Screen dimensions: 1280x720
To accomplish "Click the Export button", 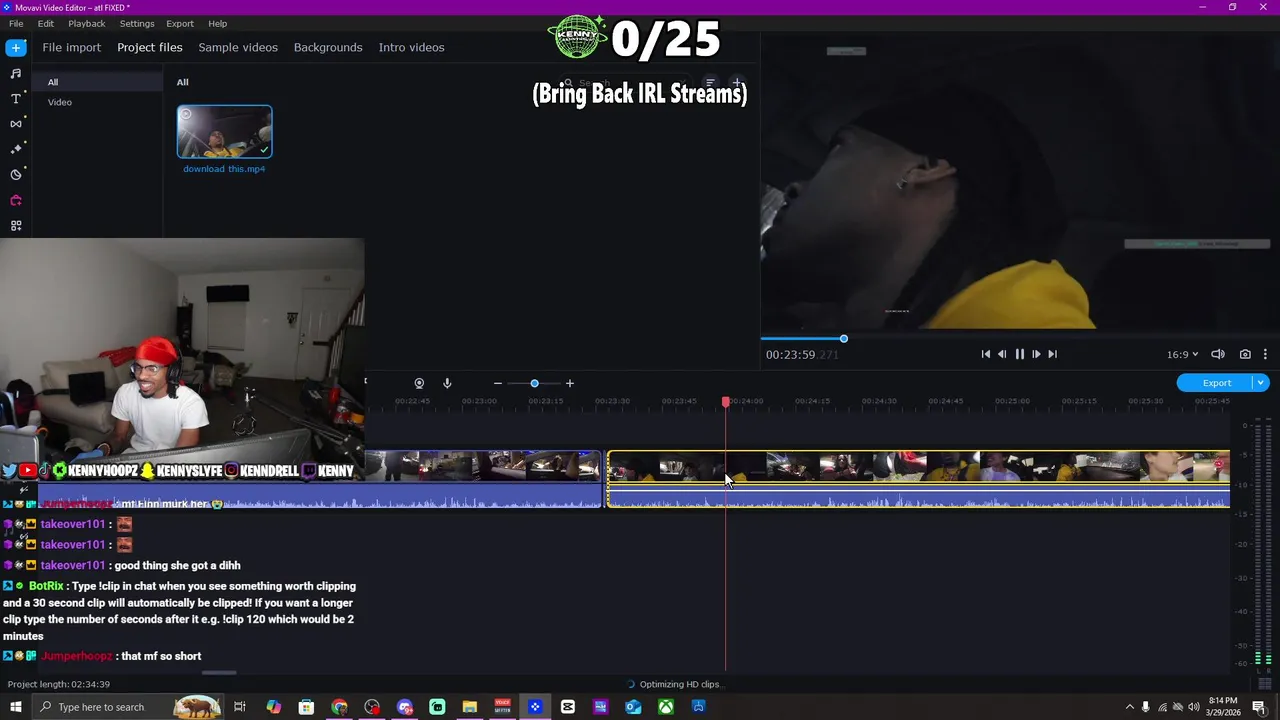I will coord(1216,383).
